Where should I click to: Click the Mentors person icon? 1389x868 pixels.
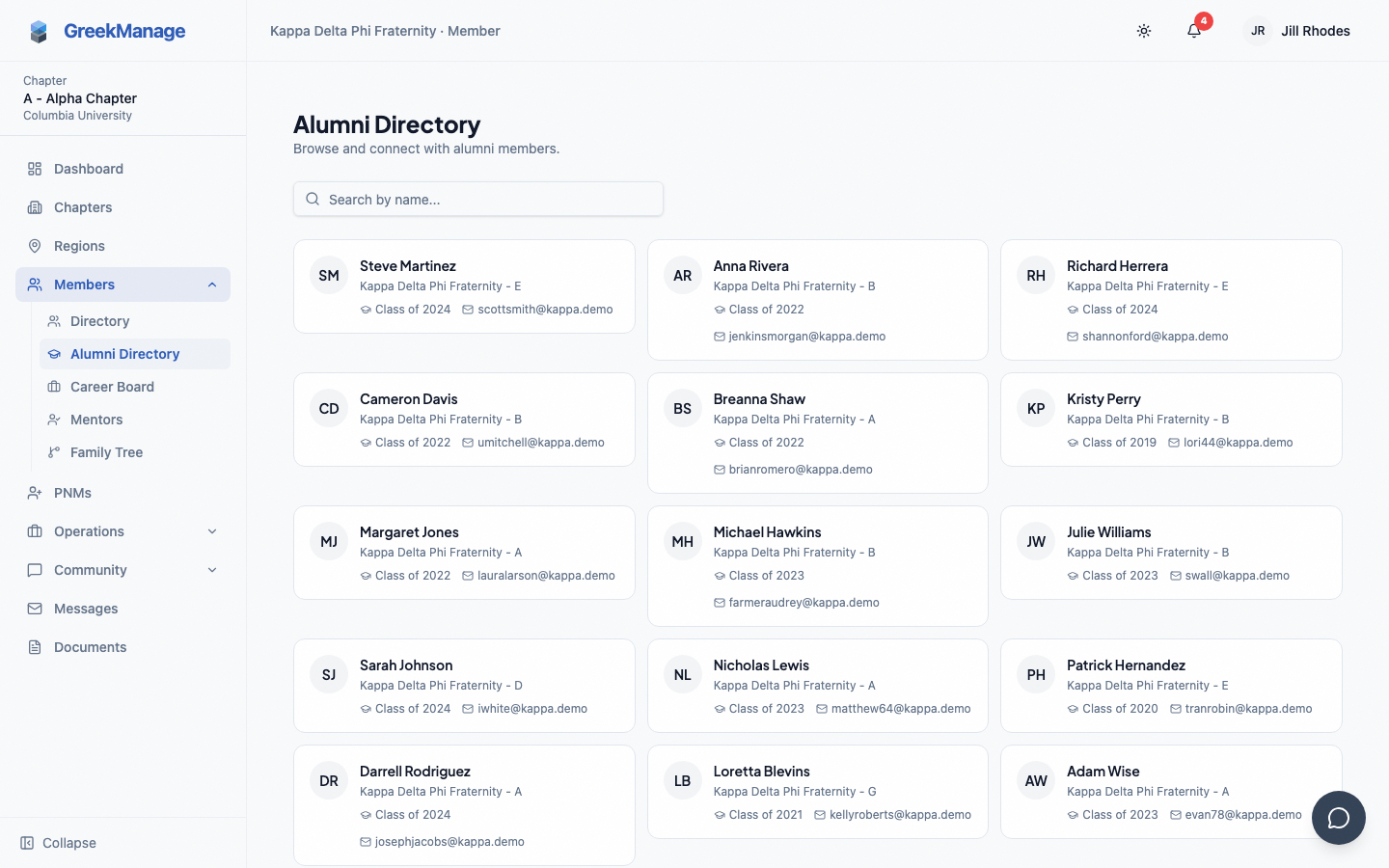[x=54, y=420]
